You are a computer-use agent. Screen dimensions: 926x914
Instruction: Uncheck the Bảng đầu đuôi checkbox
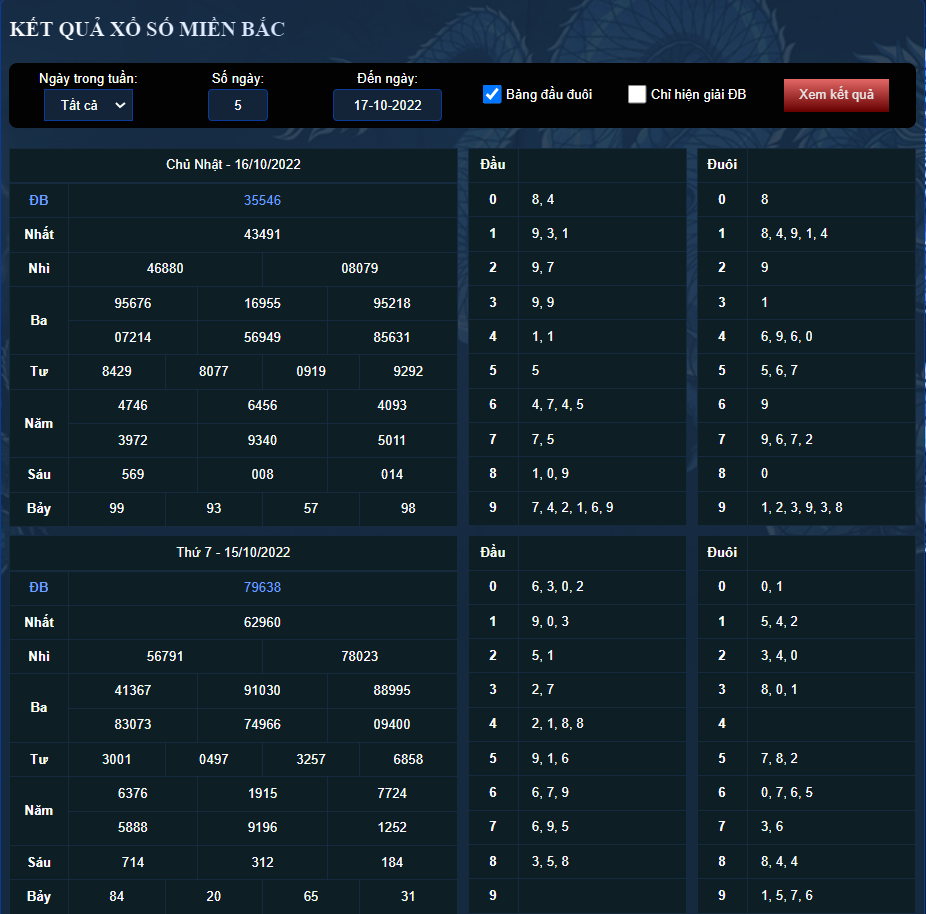(x=492, y=94)
